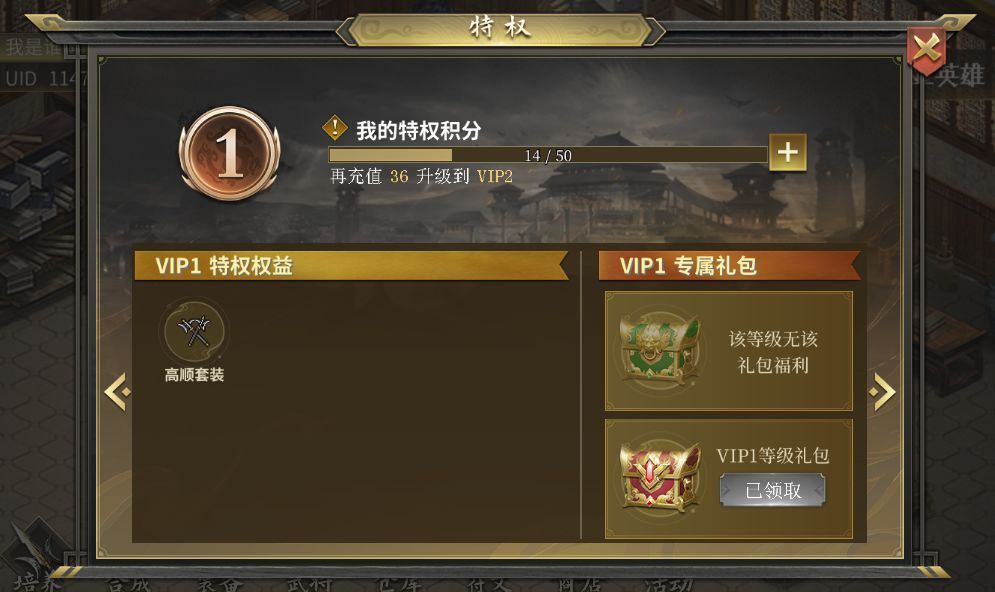Go to previous VIP level with left arrow
995x592 pixels.
tap(118, 392)
